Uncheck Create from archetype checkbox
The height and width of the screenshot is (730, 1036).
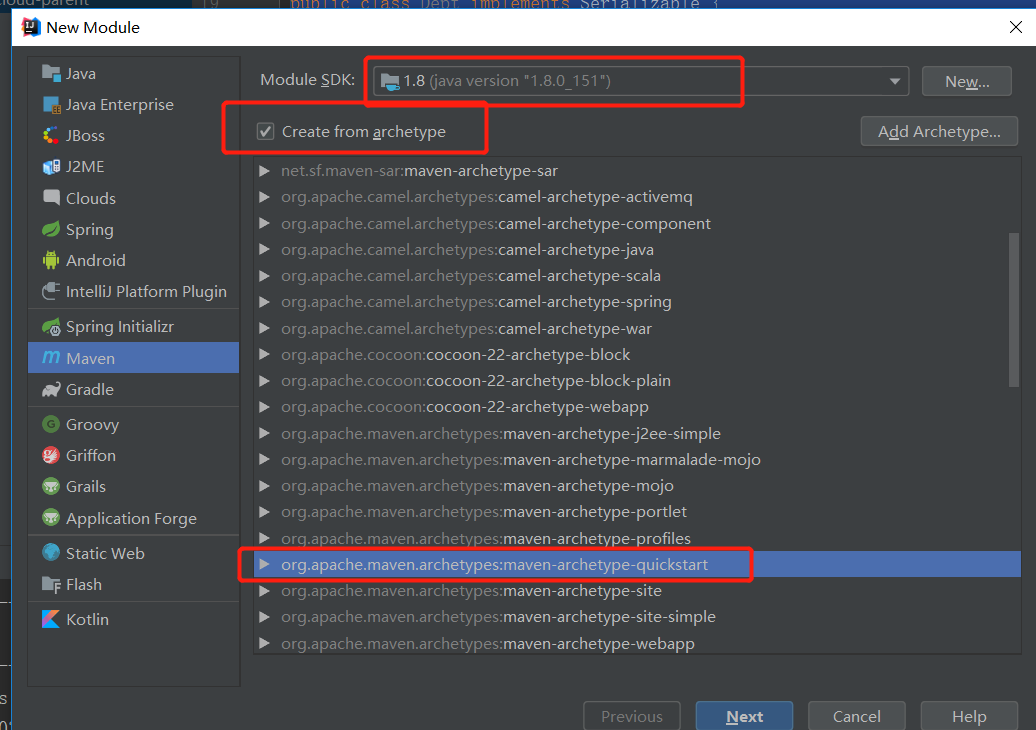point(266,131)
